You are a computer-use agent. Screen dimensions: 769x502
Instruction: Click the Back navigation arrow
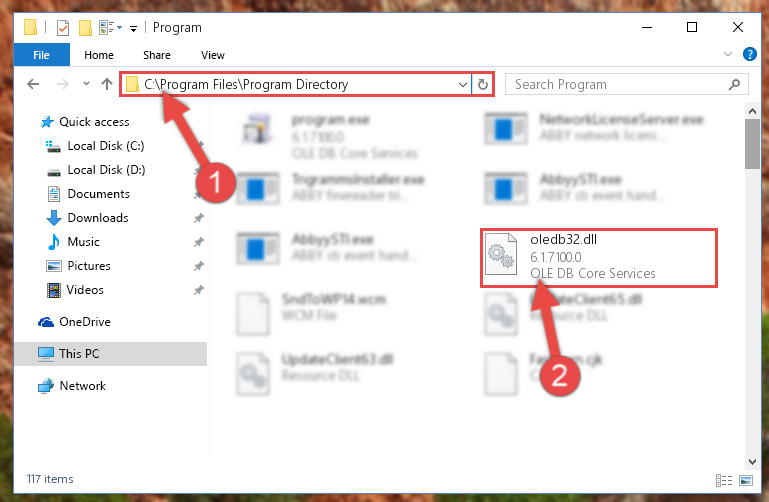pos(33,84)
